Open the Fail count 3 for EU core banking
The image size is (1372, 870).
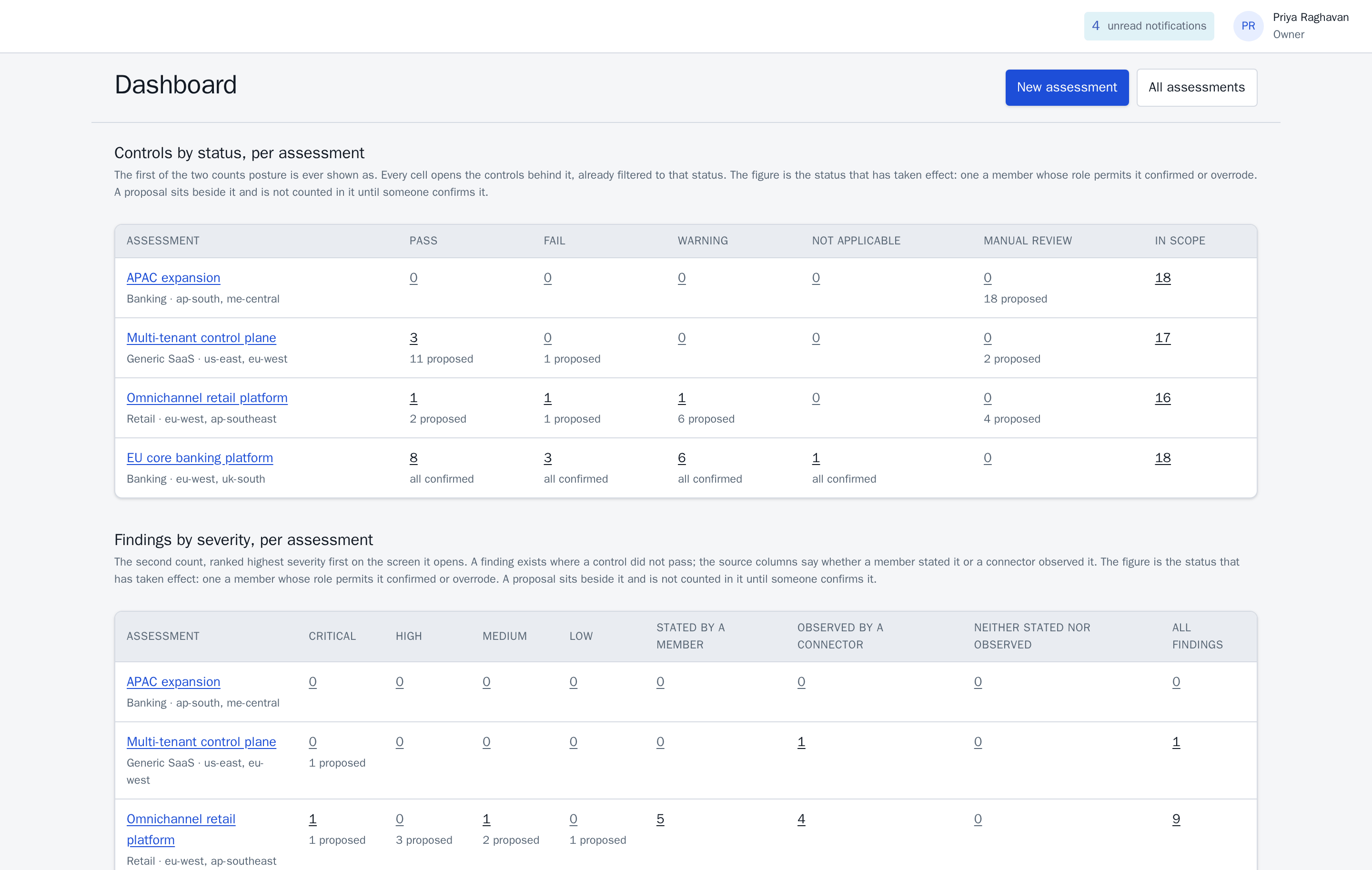(547, 457)
